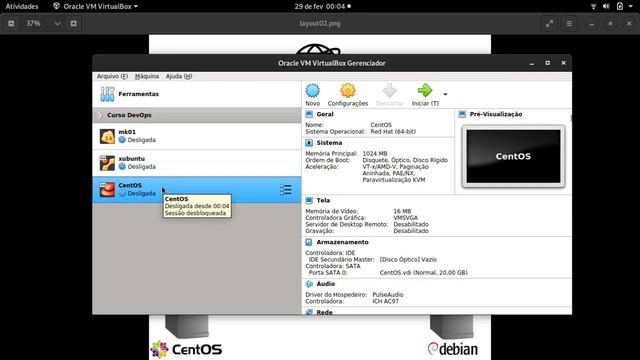Click the 1024 MB memory value

(x=375, y=153)
